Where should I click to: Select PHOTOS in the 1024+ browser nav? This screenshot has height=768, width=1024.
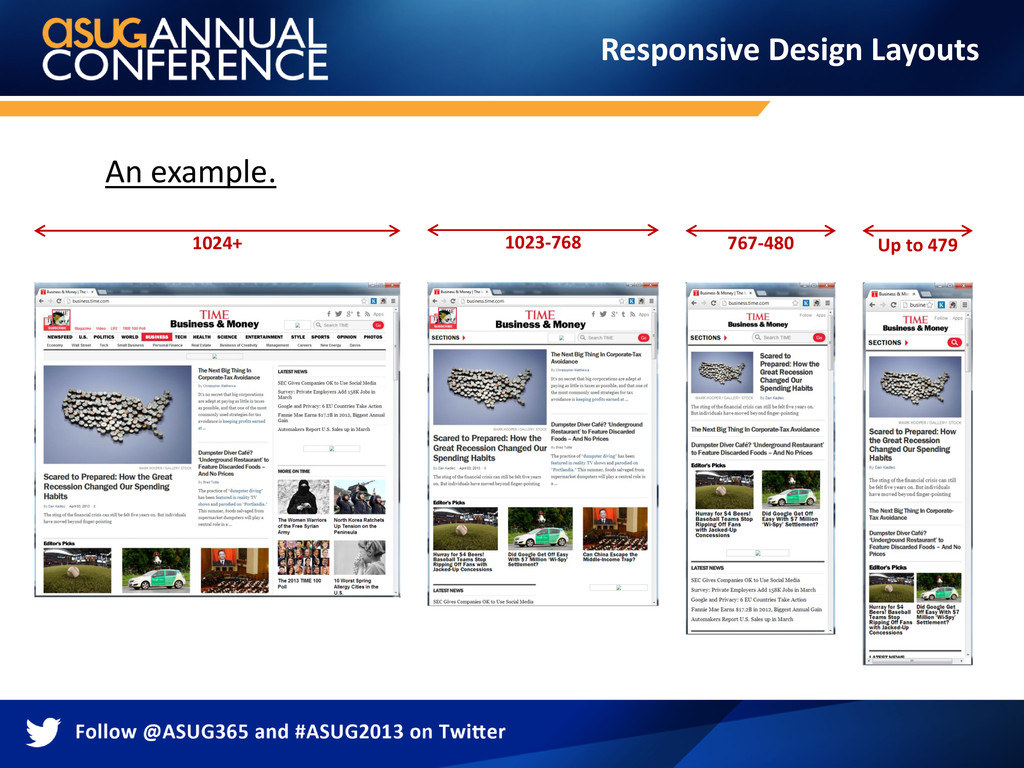(x=373, y=337)
